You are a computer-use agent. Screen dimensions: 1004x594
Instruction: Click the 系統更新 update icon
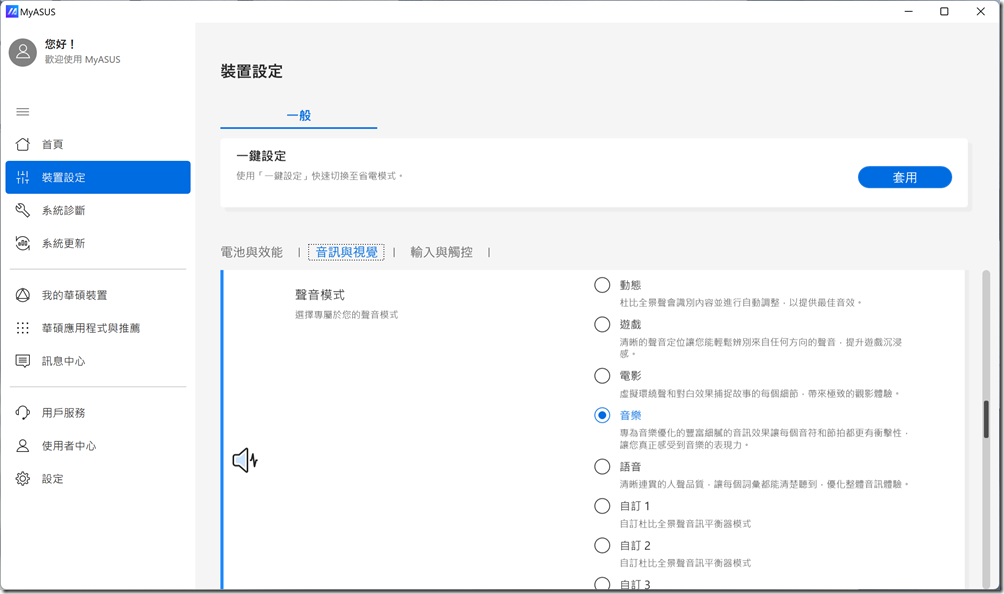[x=23, y=243]
